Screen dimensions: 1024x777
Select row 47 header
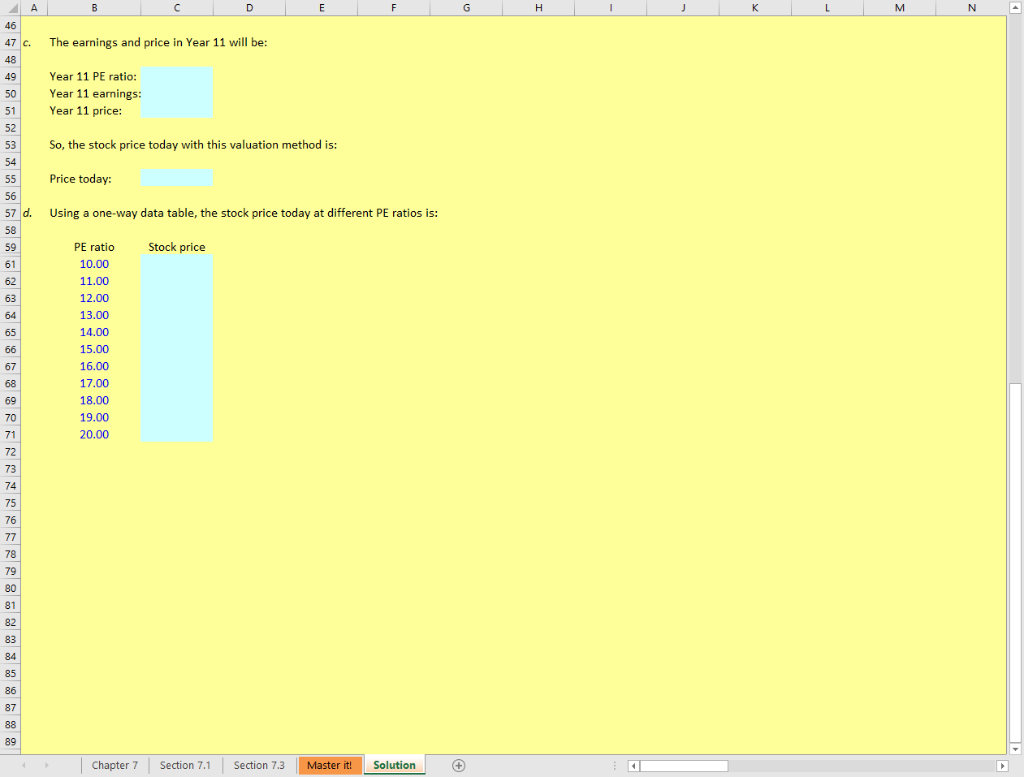10,42
